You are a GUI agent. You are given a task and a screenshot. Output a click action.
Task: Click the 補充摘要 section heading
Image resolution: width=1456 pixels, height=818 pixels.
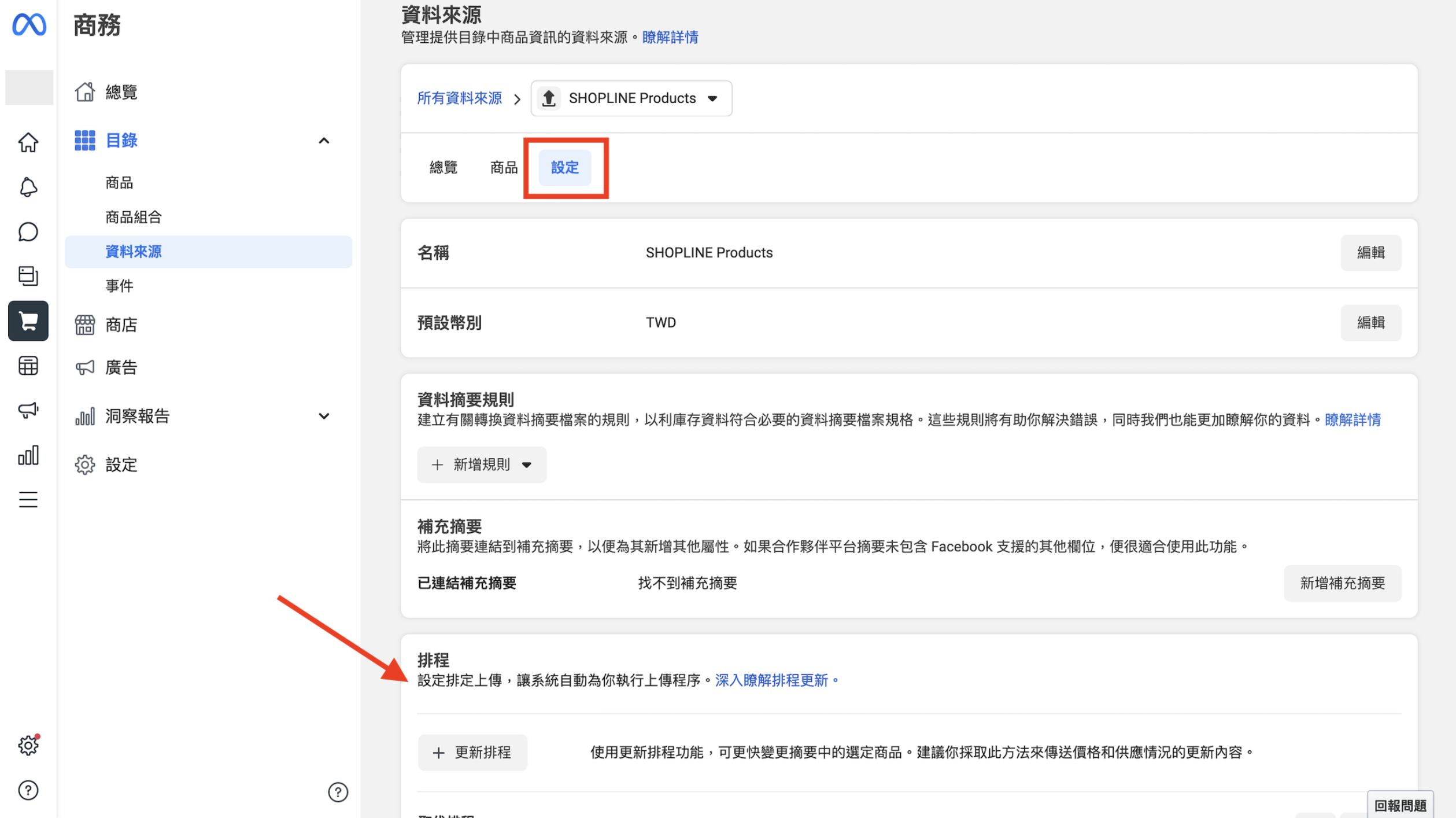449,526
